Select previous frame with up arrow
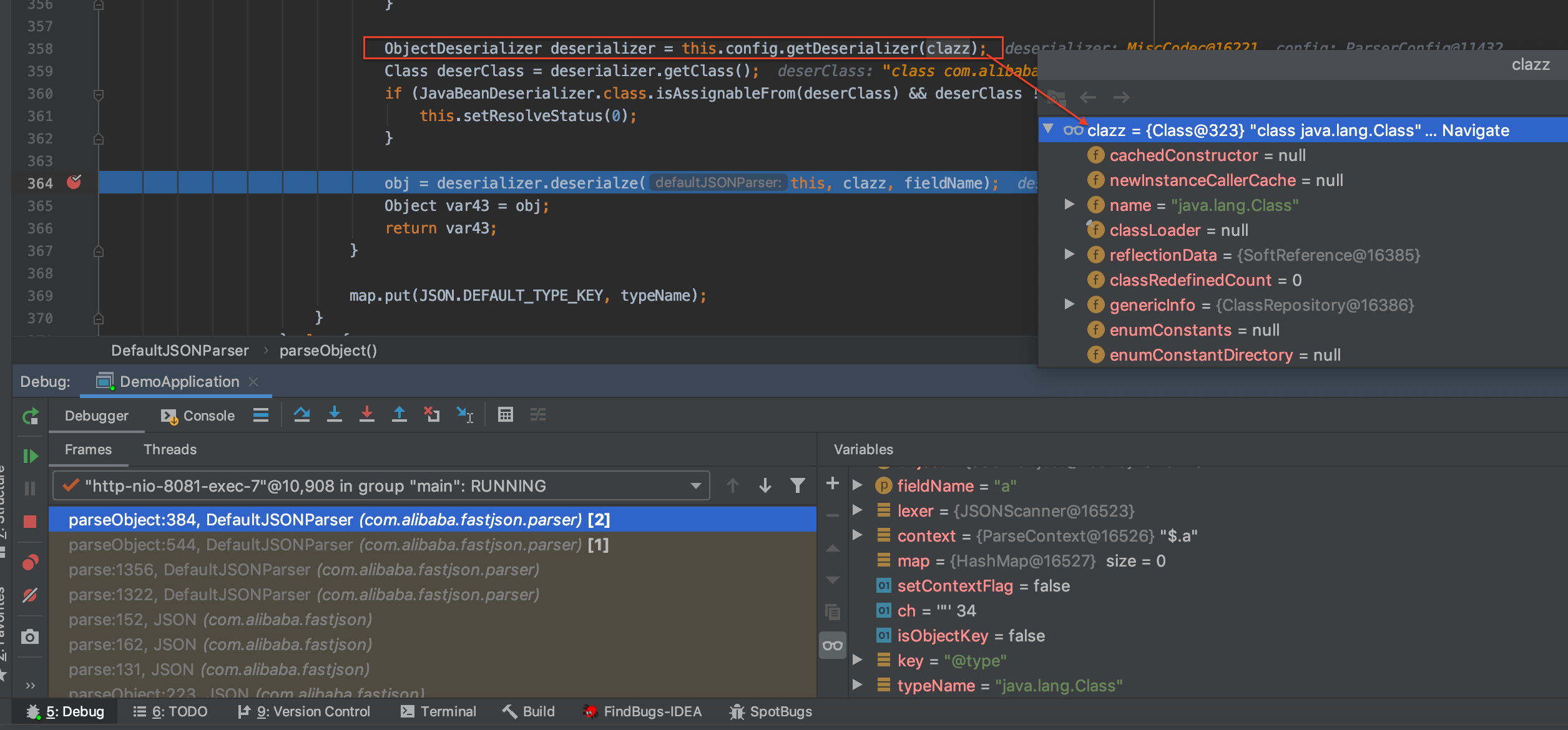 tap(733, 485)
